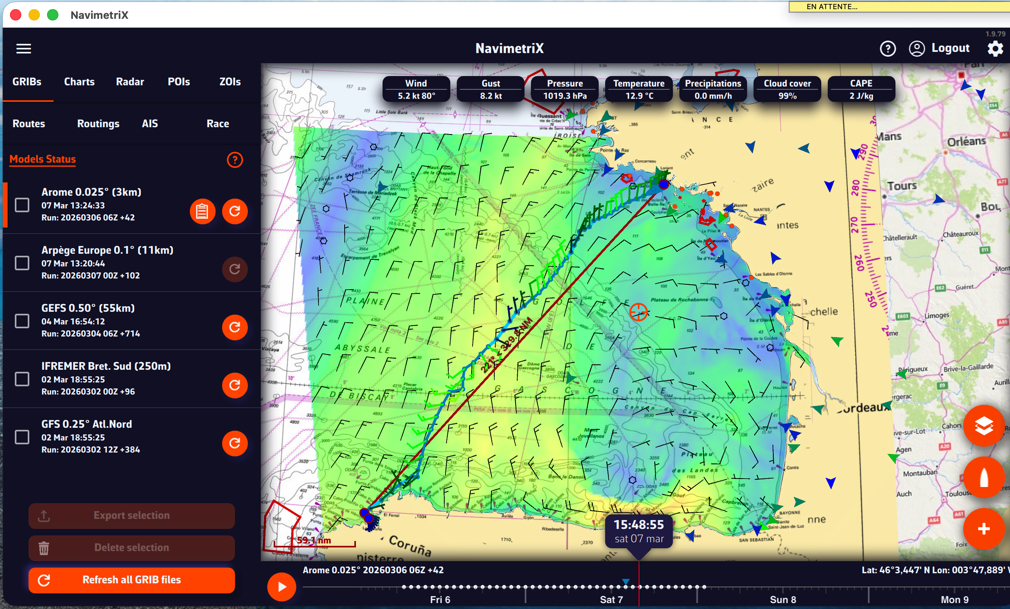This screenshot has width=1010, height=609.
Task: Open the map layers button
Action: pyautogui.click(x=983, y=426)
